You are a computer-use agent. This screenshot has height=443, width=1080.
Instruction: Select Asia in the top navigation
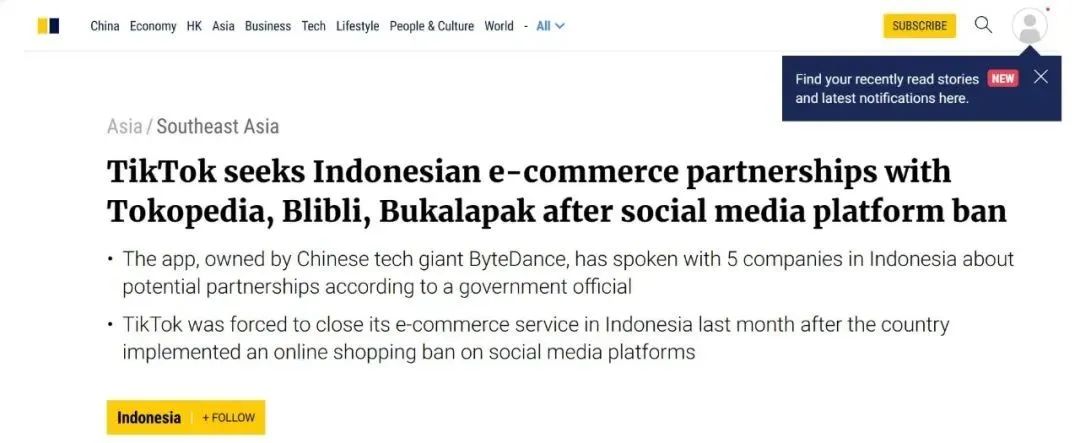coord(223,26)
